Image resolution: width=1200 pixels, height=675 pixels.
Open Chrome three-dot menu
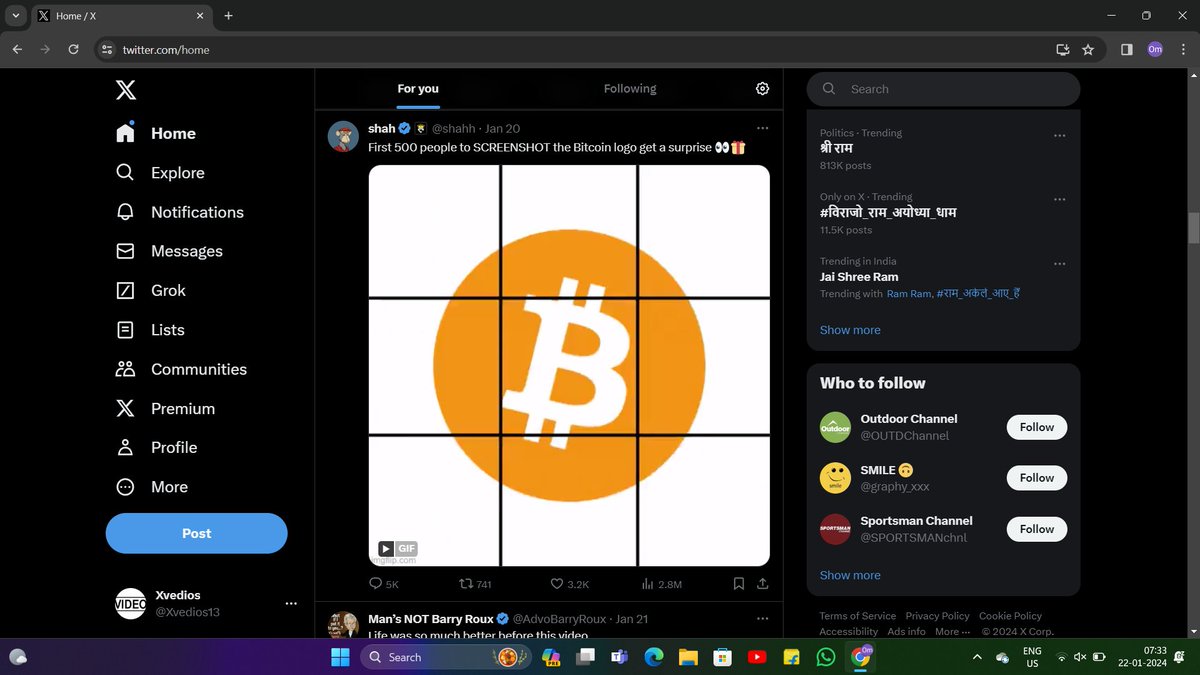1183,49
